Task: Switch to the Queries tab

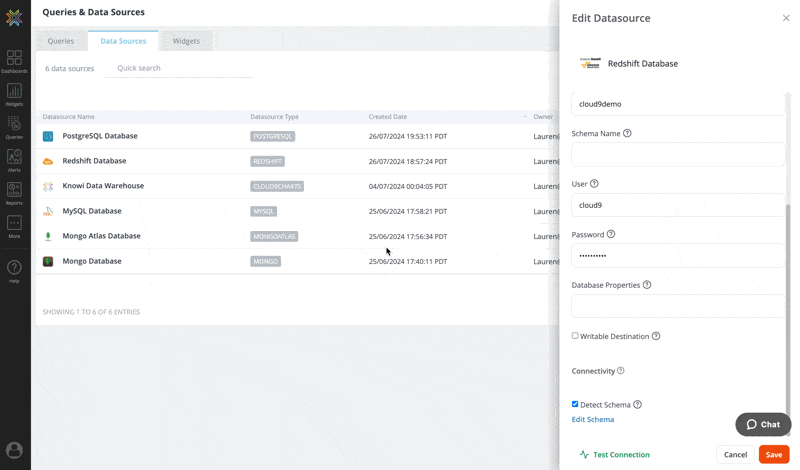Action: (x=61, y=41)
